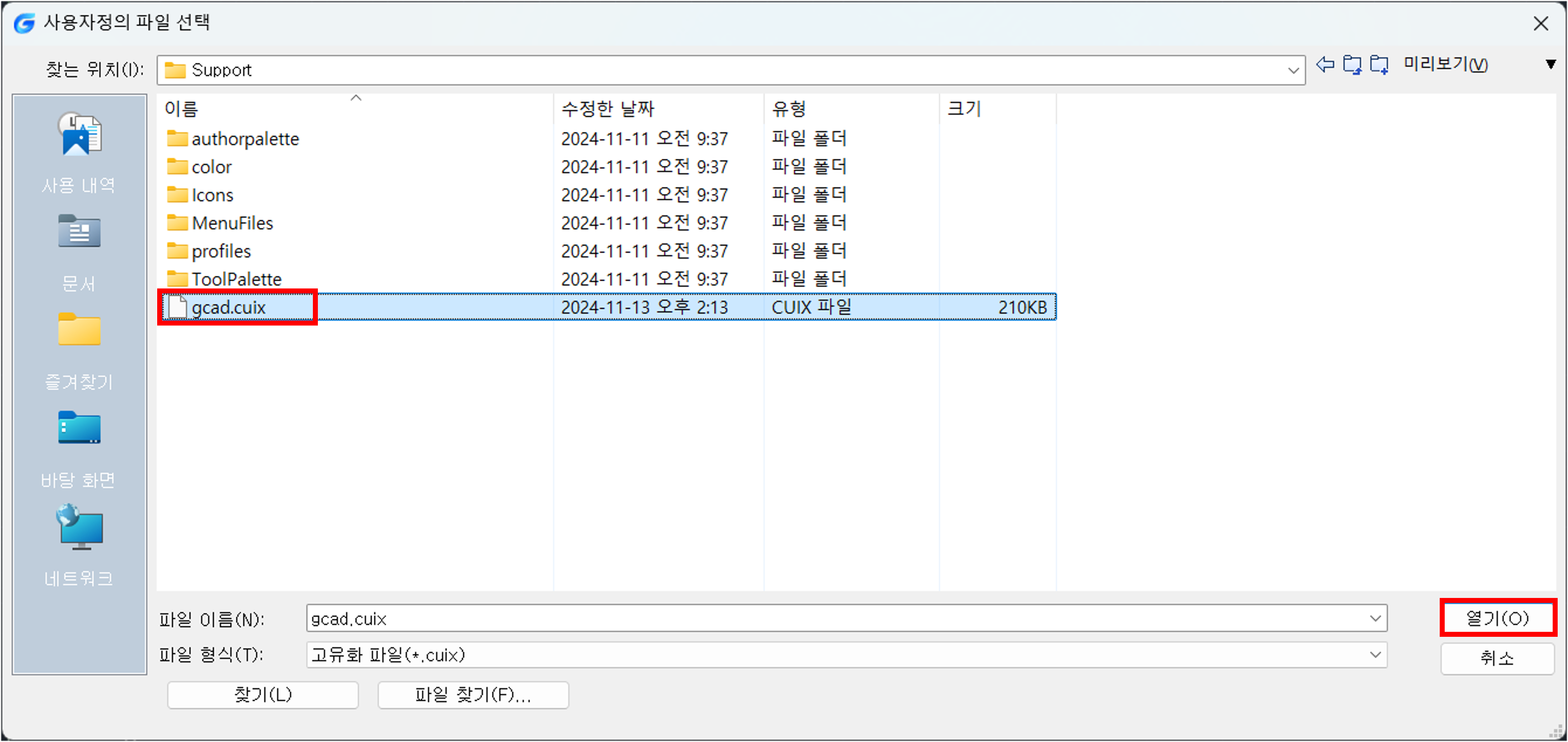Click the color folder icon
This screenshot has height=742, width=1568.
point(177,167)
